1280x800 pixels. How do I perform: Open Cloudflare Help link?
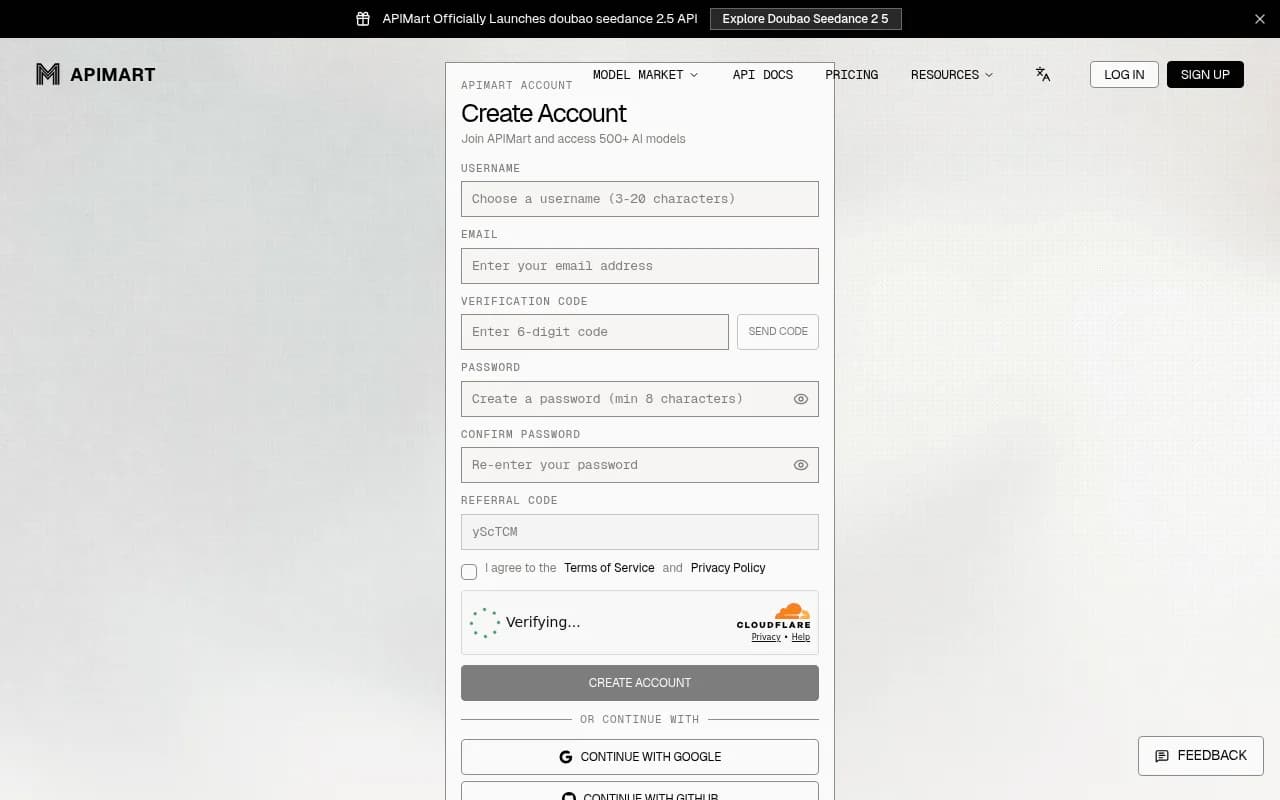[801, 637]
